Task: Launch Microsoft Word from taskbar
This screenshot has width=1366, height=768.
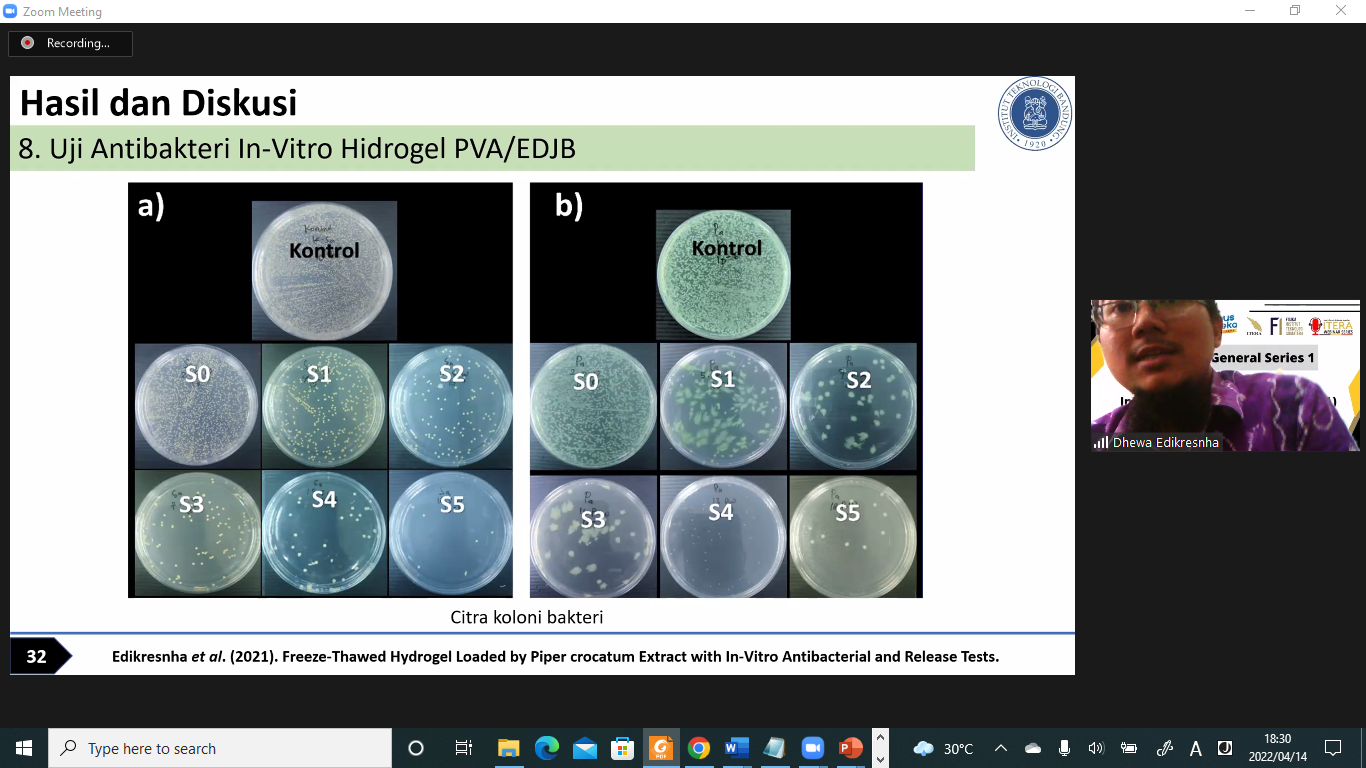Action: pyautogui.click(x=736, y=748)
